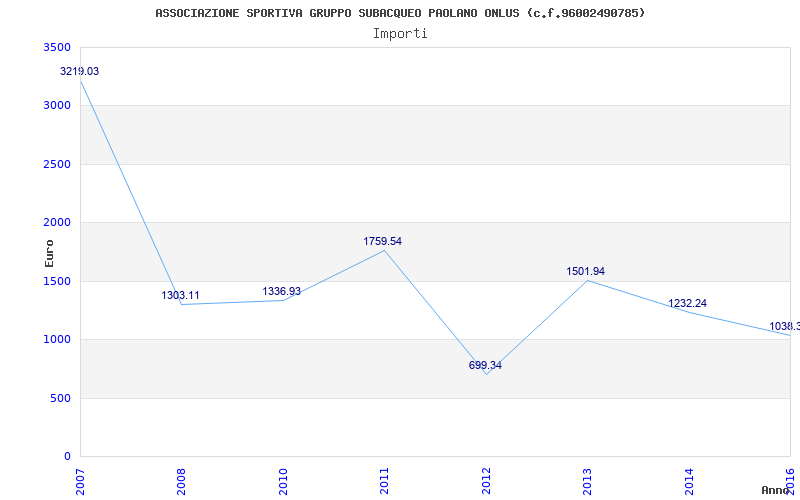Select the 2016 x-axis year label
800x500 pixels.
click(790, 482)
